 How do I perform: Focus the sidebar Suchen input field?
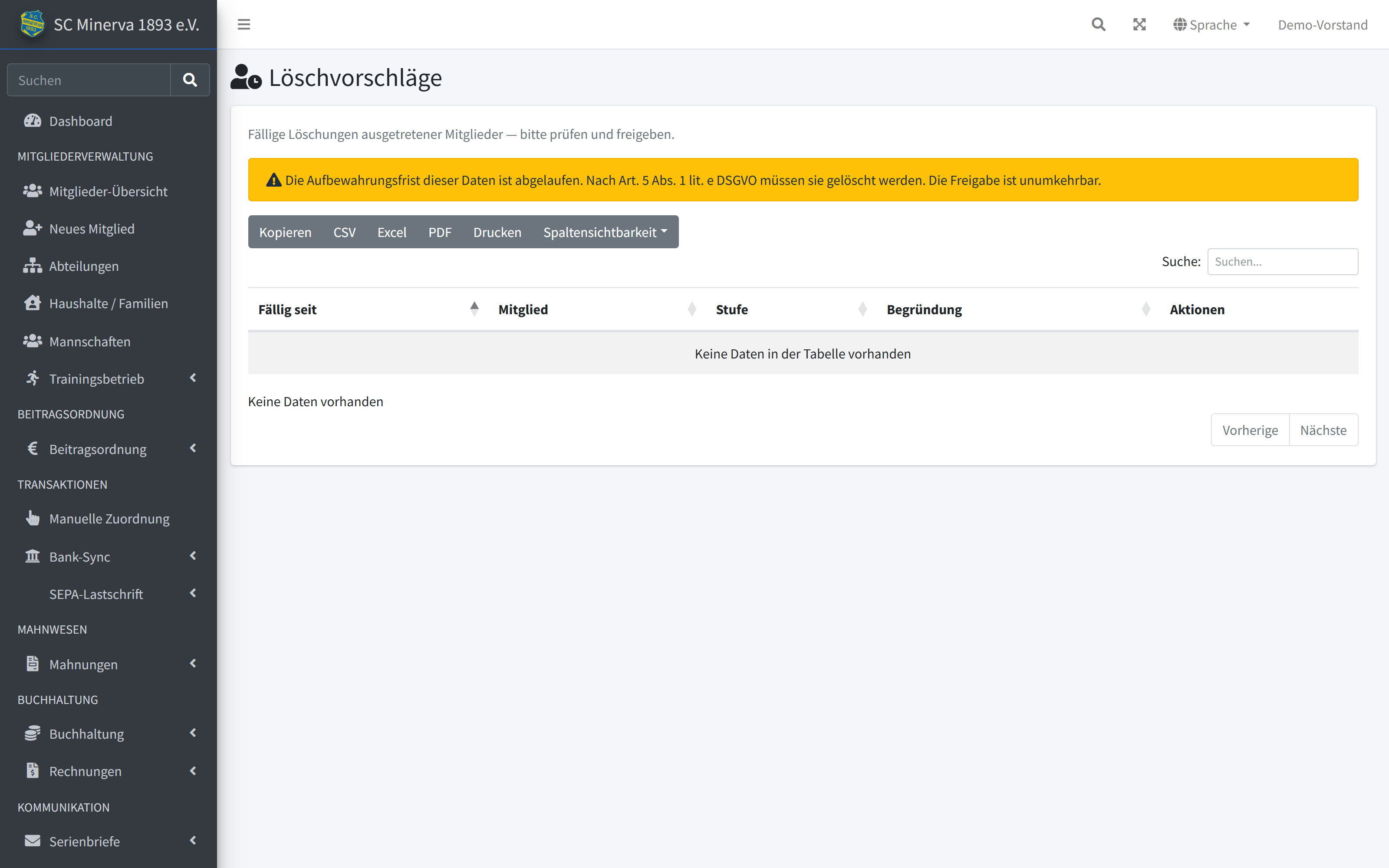[x=89, y=80]
